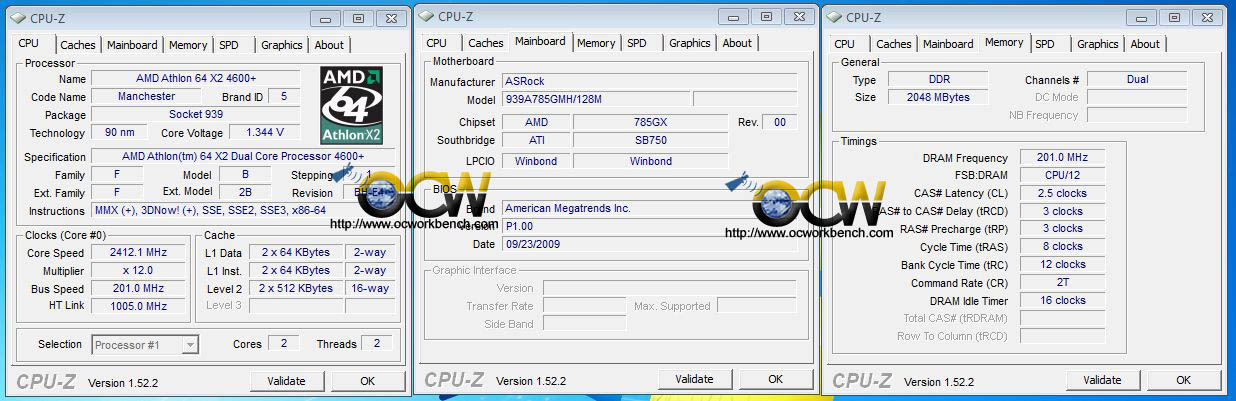Maximize the middle CPU-Z window
This screenshot has height=401, width=1236.
click(x=765, y=16)
